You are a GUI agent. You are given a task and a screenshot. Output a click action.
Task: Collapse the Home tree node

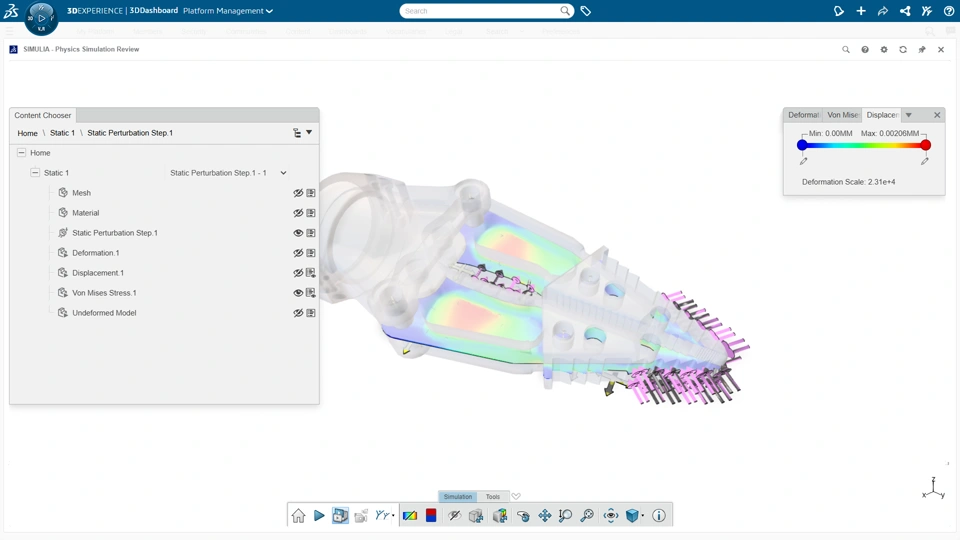[21, 152]
